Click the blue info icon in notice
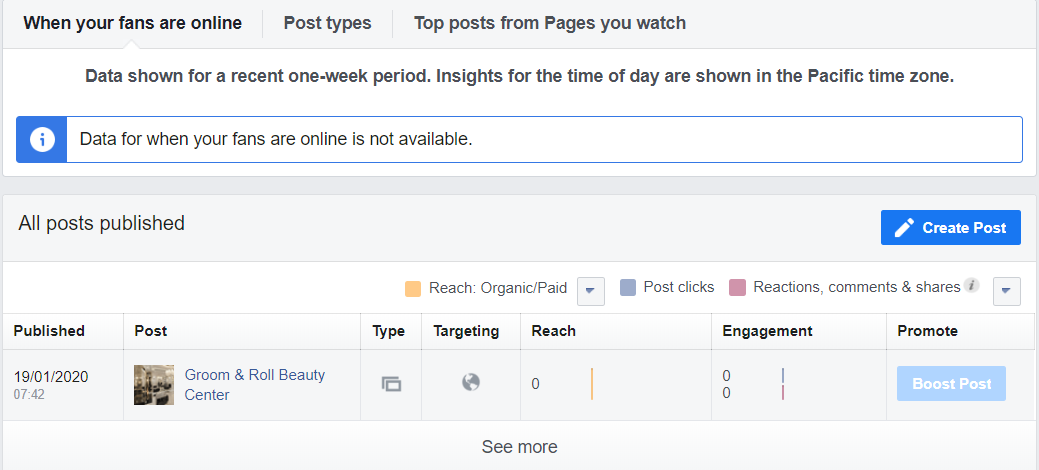 [42, 139]
